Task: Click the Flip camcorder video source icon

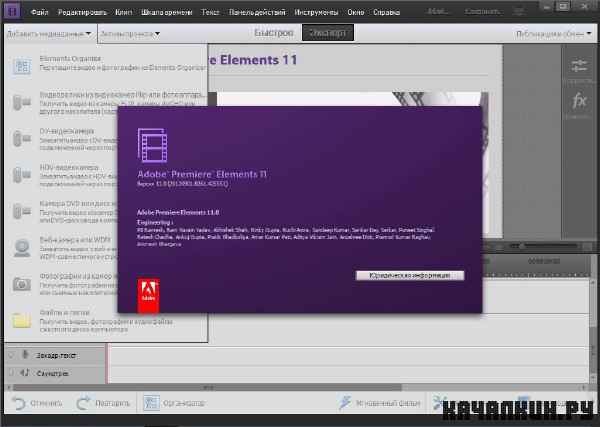Action: pyautogui.click(x=22, y=102)
